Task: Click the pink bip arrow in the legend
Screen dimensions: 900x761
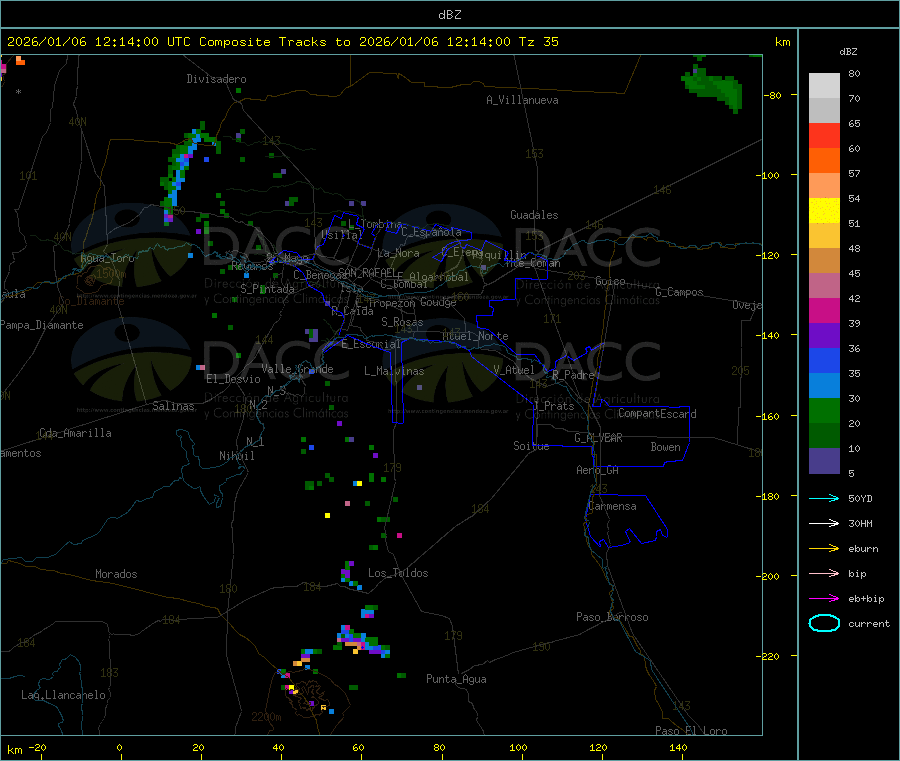Action: coord(824,573)
